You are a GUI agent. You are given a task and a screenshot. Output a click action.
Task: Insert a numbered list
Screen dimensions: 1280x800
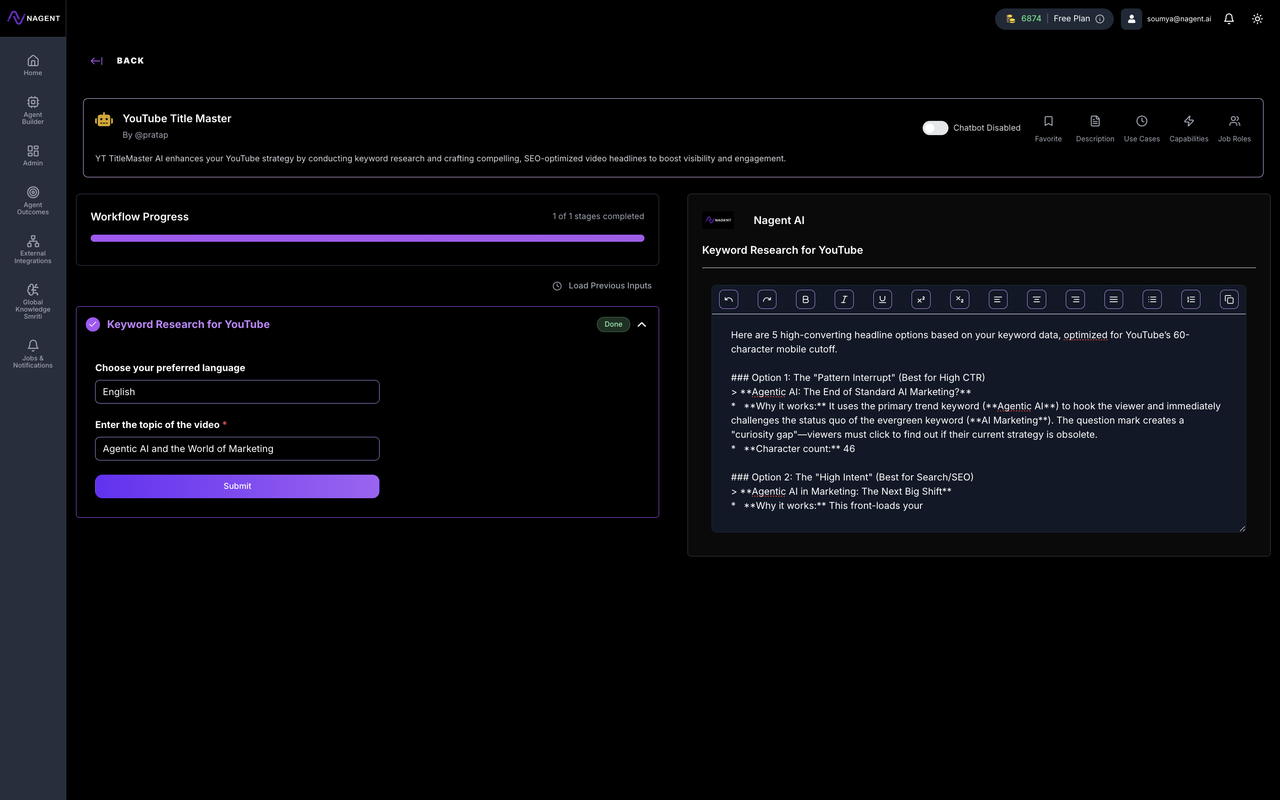click(1190, 299)
